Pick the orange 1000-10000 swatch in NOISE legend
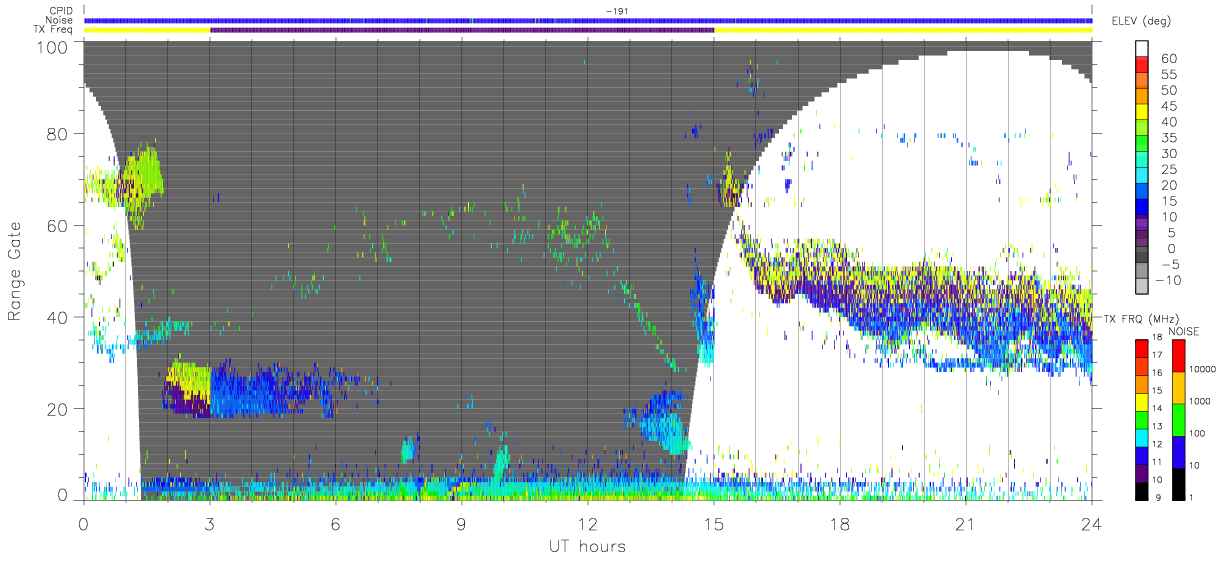 (1179, 388)
